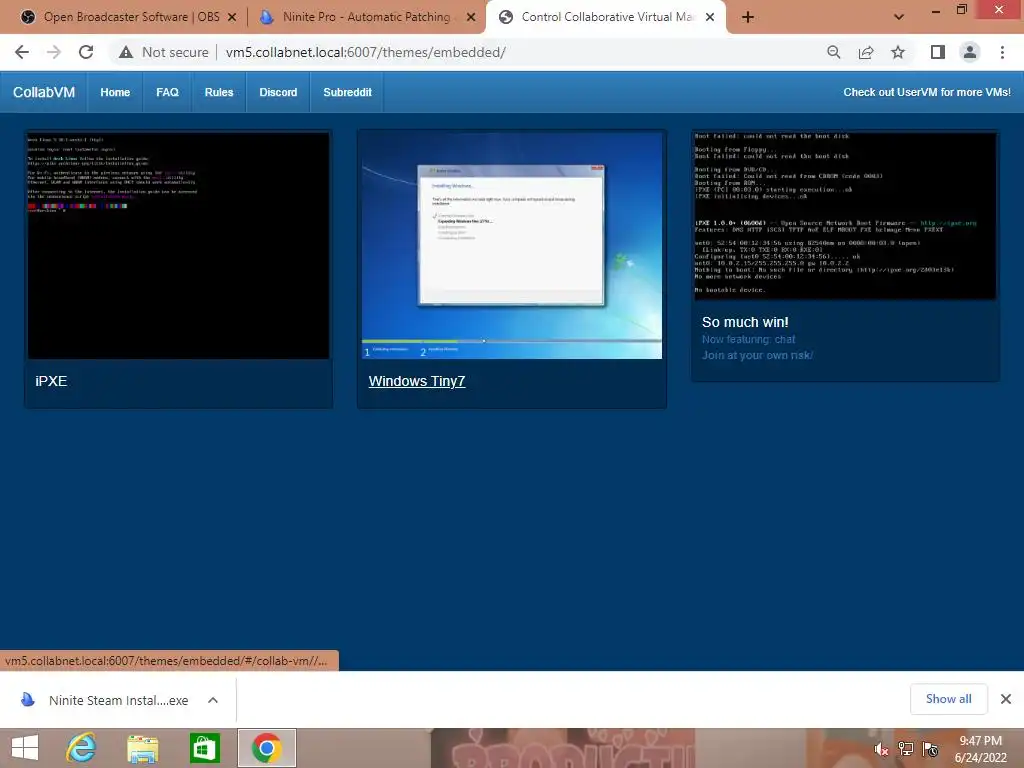Click the Windows Tiny7 link

[x=417, y=381]
